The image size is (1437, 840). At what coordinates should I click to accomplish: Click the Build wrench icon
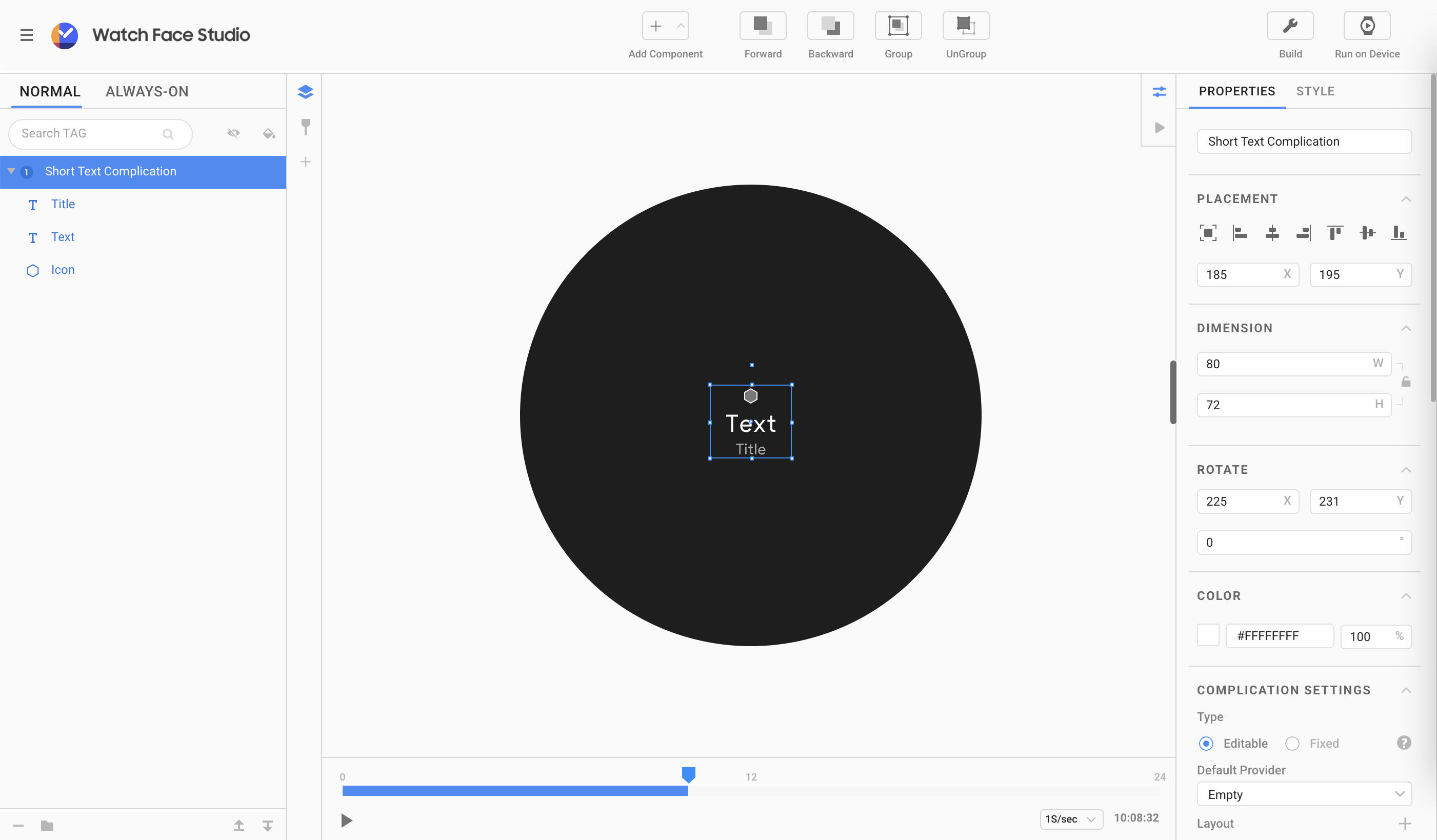point(1290,26)
